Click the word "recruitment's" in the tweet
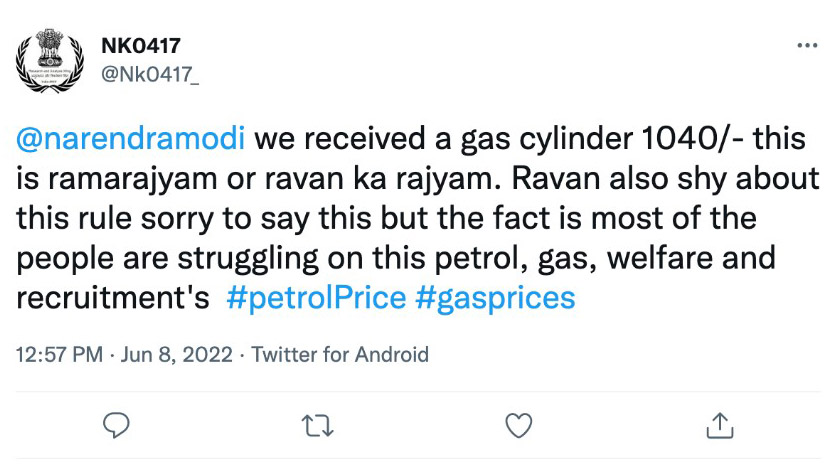 (x=111, y=298)
